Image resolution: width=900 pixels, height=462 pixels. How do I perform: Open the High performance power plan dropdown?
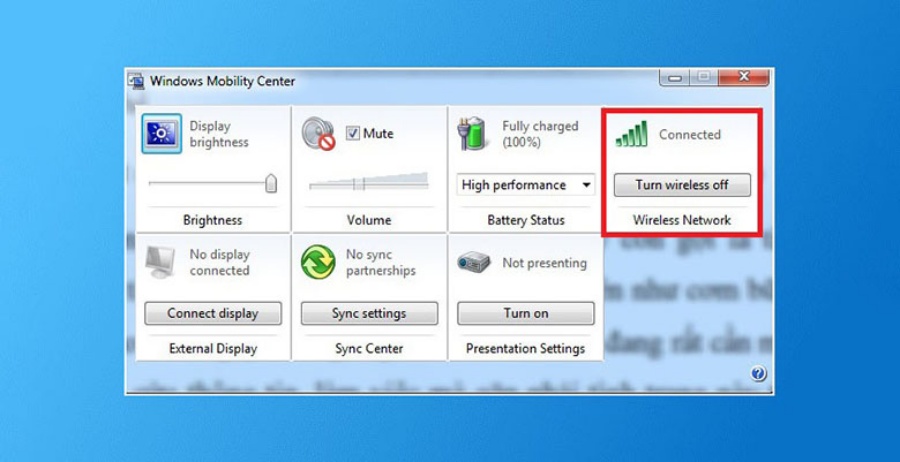(526, 185)
